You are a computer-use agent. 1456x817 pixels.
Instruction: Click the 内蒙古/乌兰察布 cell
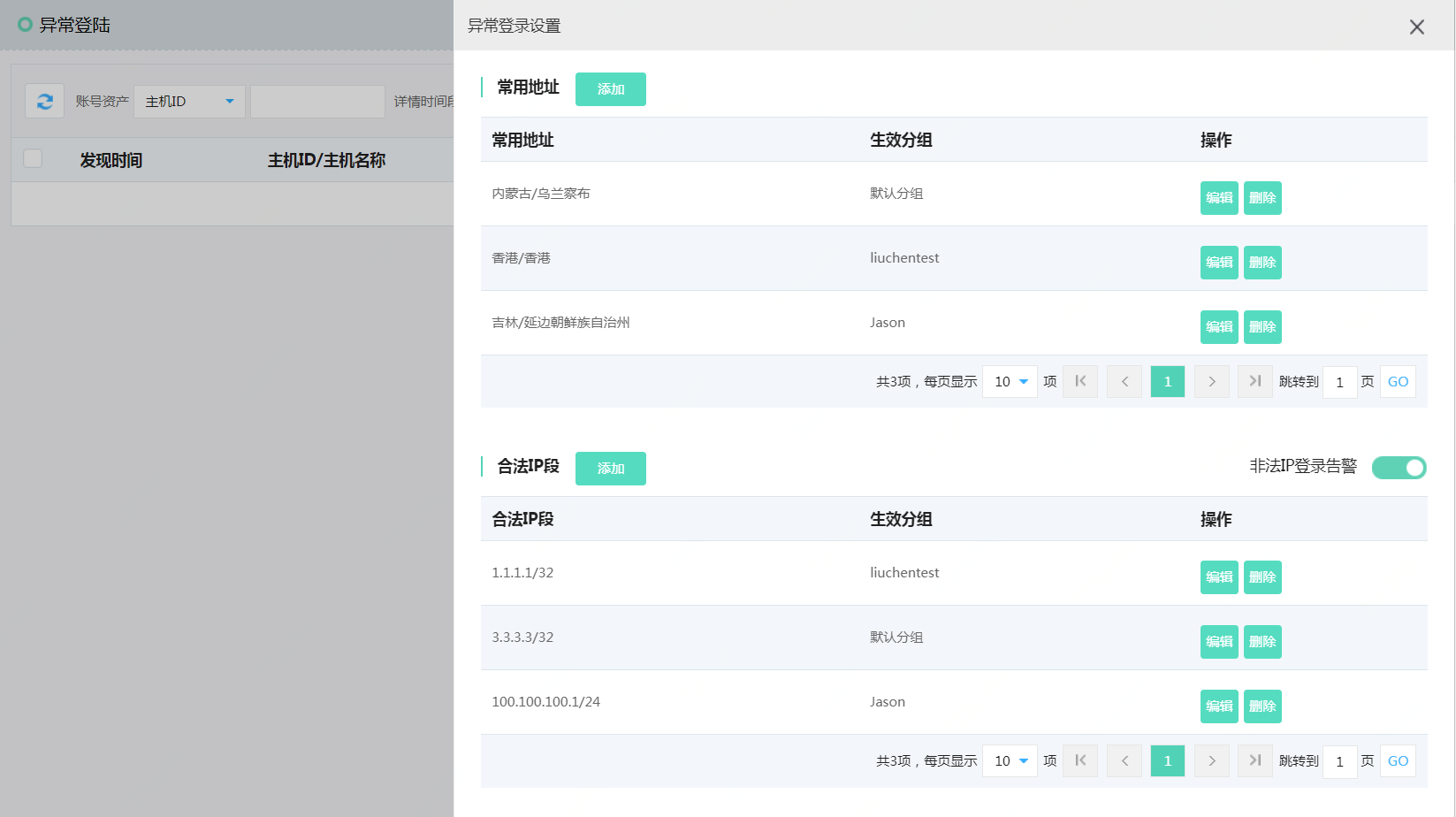pos(541,194)
